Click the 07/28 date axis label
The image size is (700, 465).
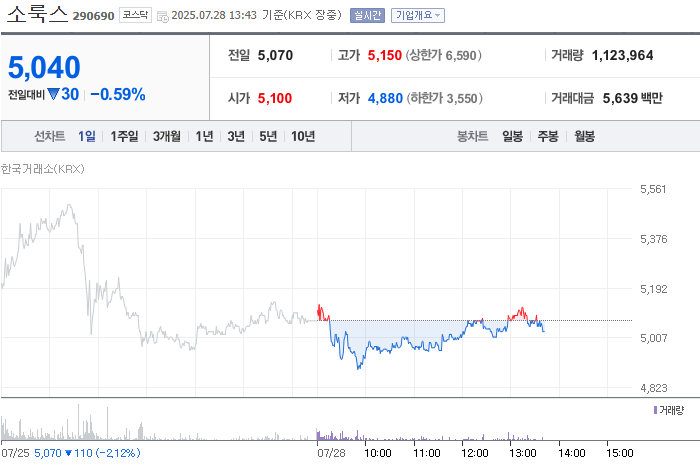[x=331, y=453]
